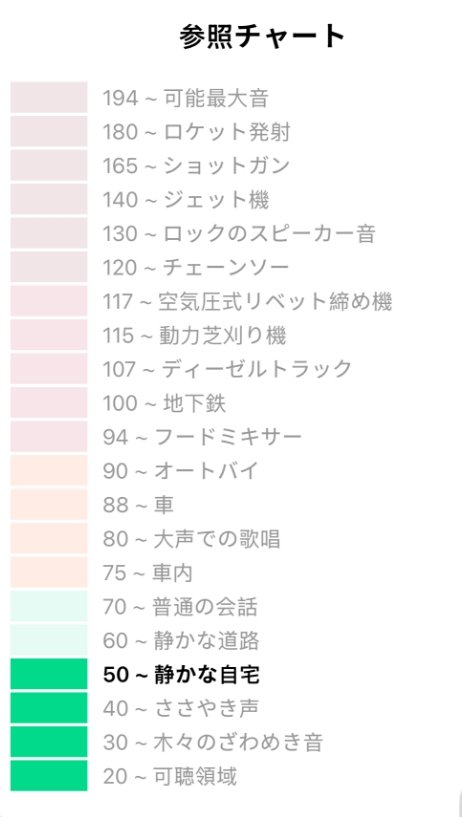
Task: Click color block beside 75 車内
Action: coord(49,572)
